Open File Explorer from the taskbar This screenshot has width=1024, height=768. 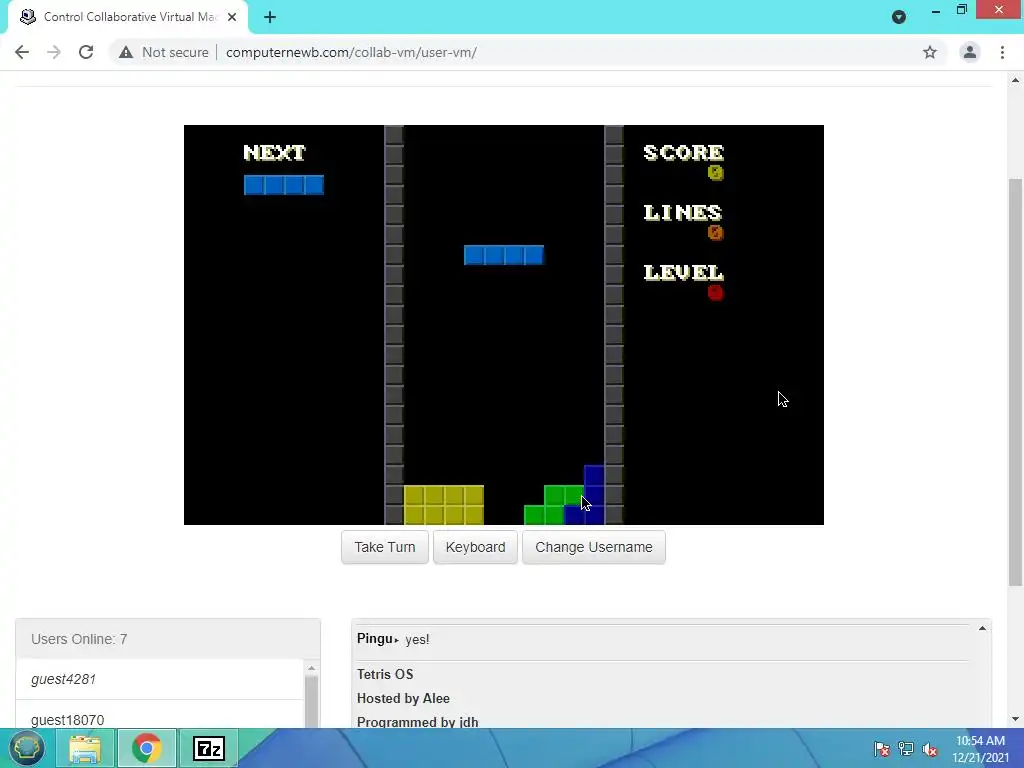85,748
